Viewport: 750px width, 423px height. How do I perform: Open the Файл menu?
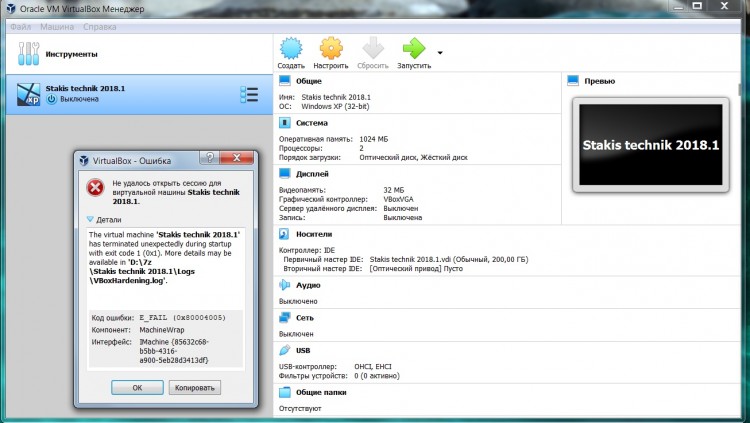click(21, 26)
